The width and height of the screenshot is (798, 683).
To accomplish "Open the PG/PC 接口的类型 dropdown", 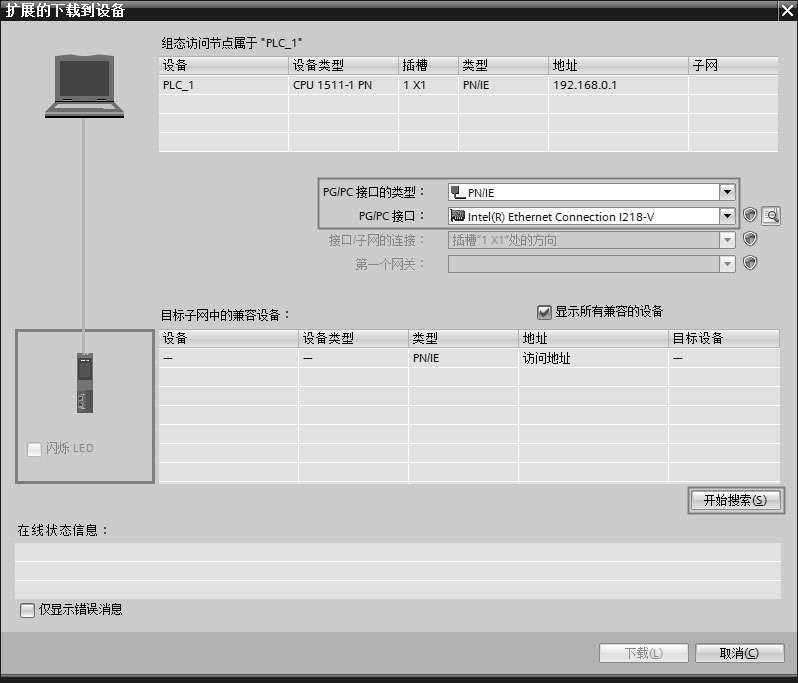I will click(x=727, y=192).
